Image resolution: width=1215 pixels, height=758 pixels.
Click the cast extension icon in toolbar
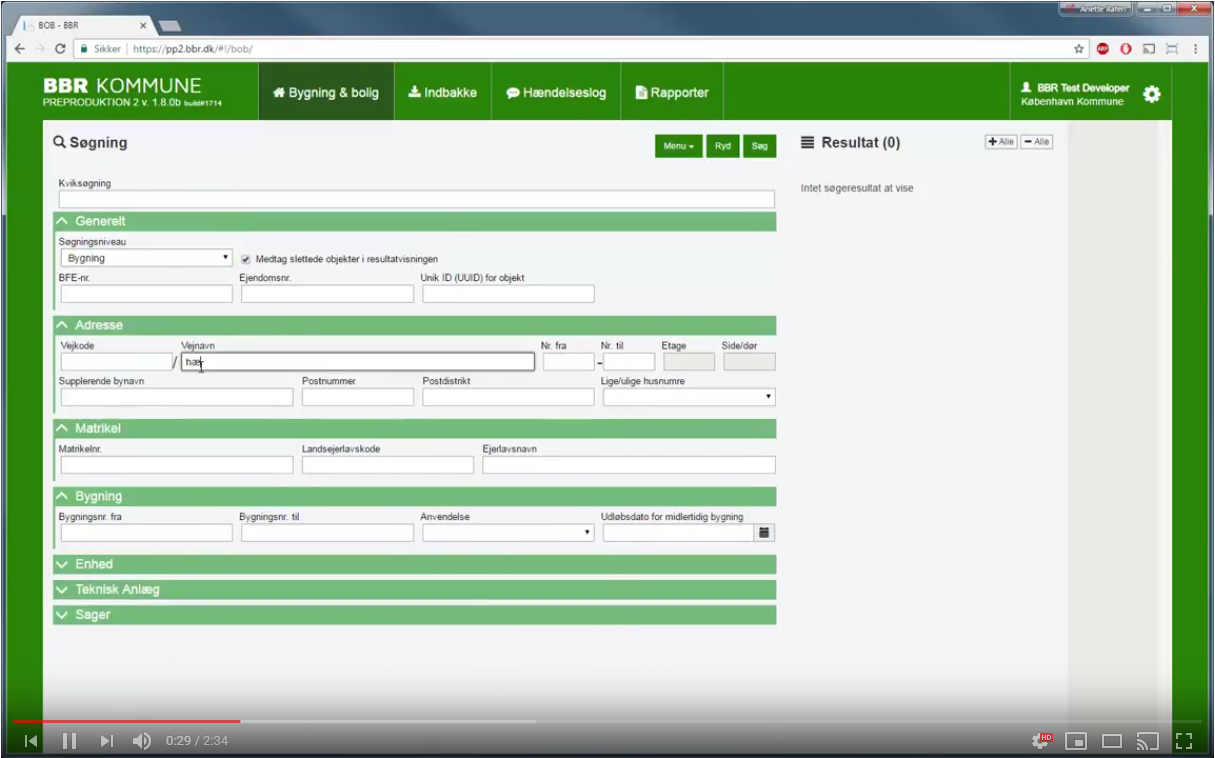(x=1149, y=48)
